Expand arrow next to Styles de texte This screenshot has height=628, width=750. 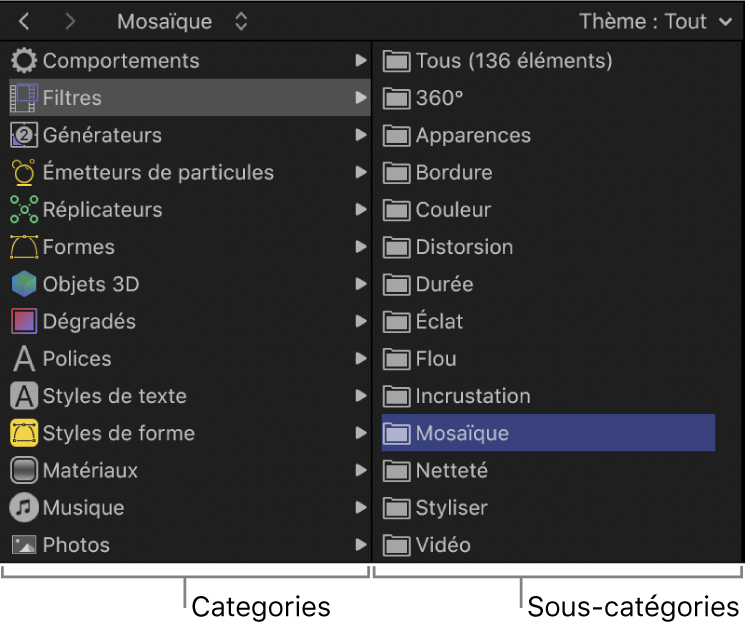[361, 396]
